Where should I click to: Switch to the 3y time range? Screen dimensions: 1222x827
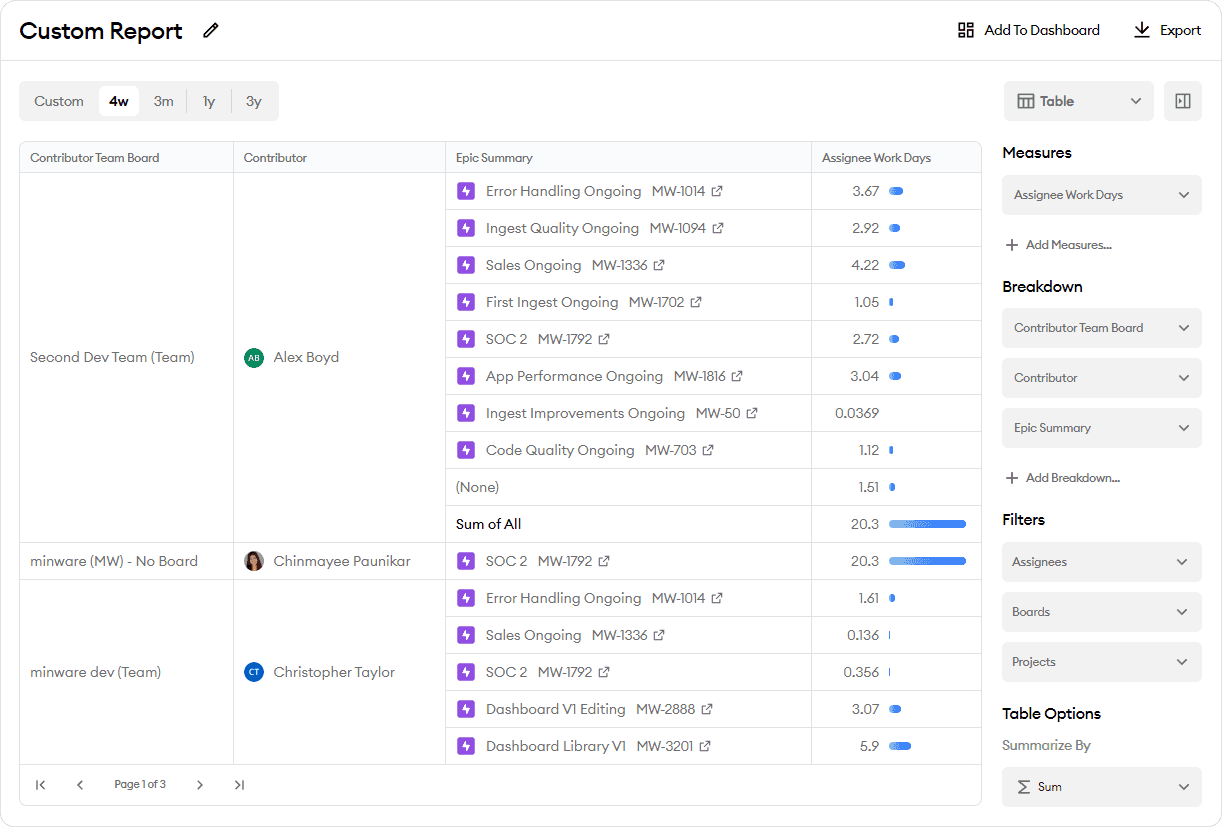254,101
